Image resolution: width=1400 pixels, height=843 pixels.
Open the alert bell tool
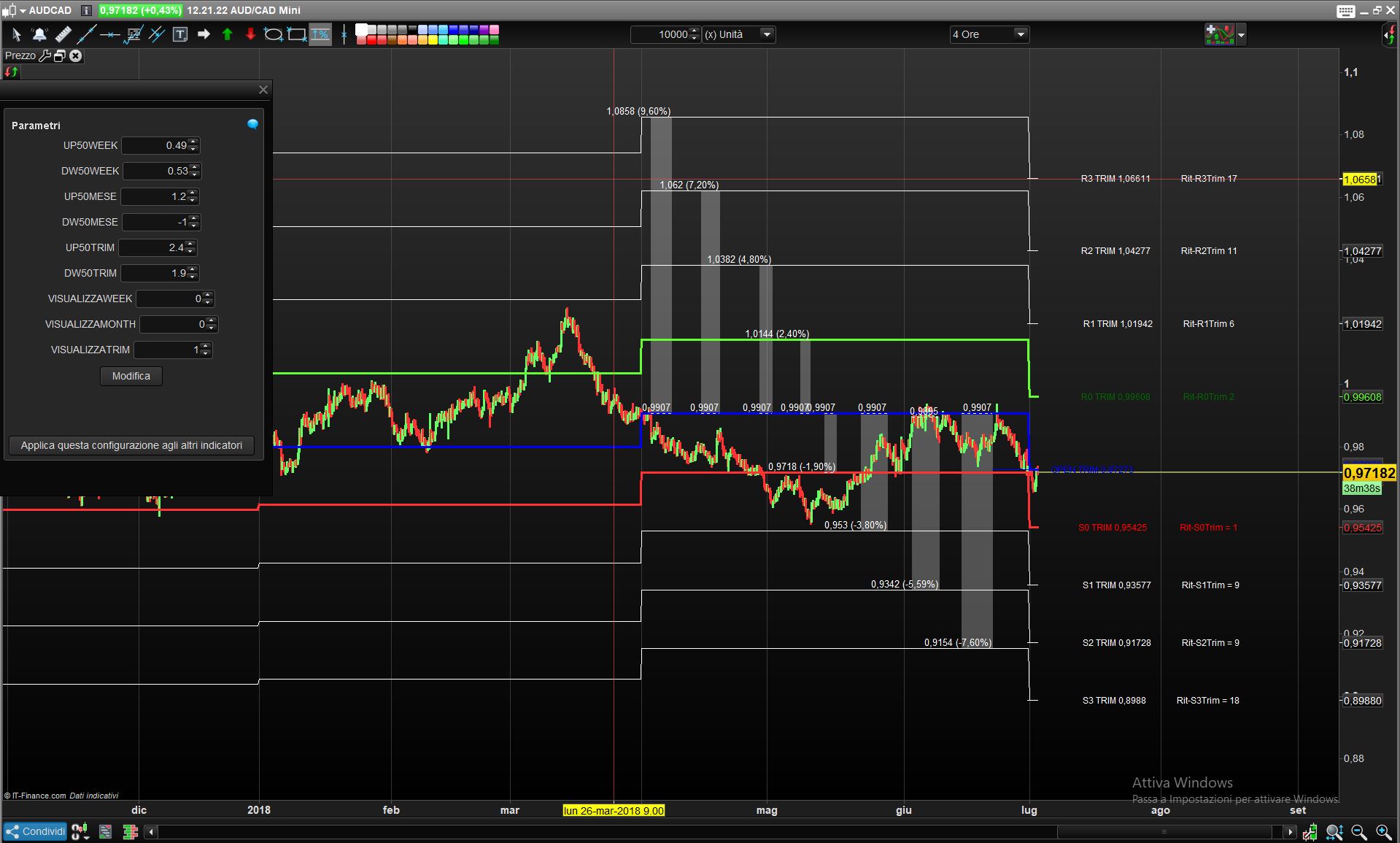coord(39,34)
